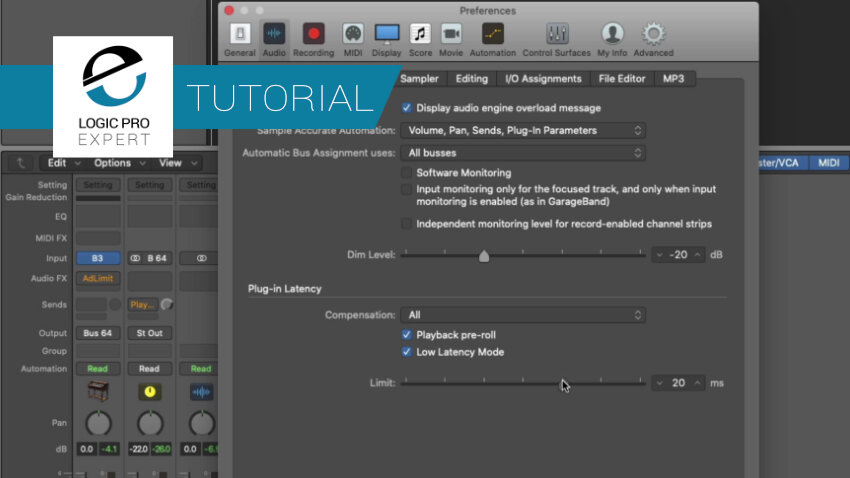Screen dimensions: 850x478
Task: Open the mixer Edit menu
Action: pyautogui.click(x=62, y=163)
